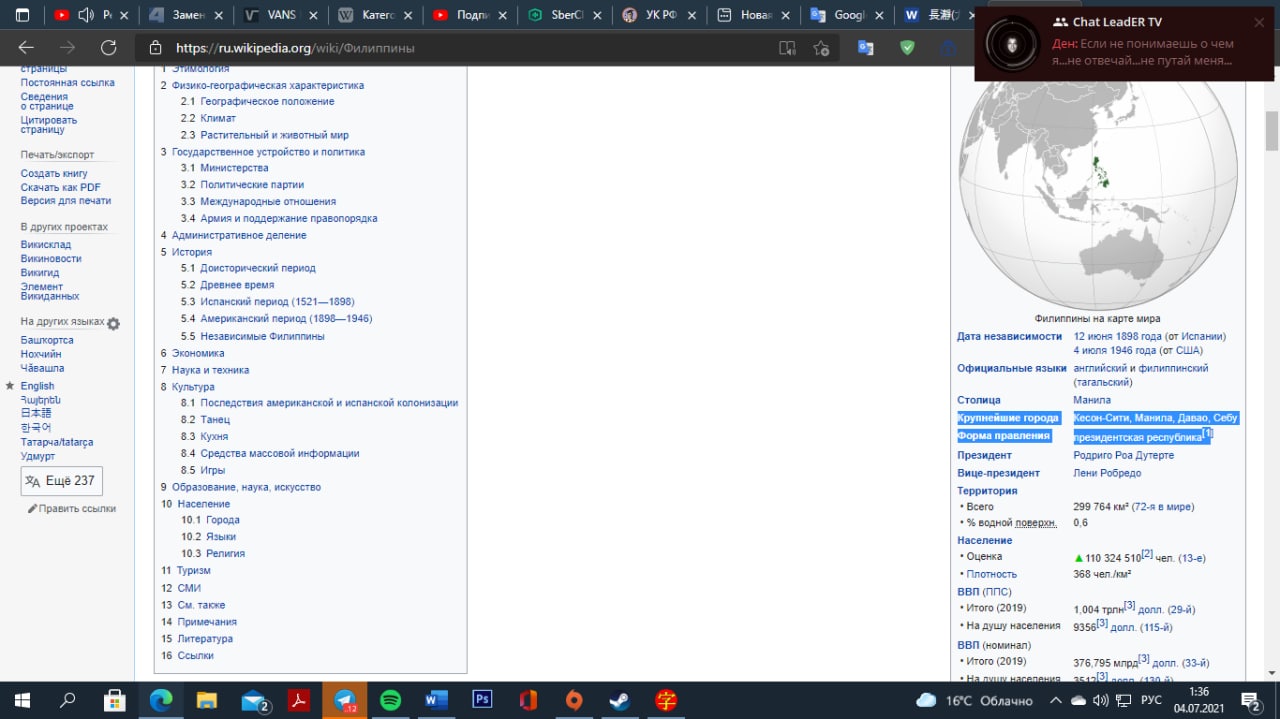This screenshot has width=1280, height=719.
Task: Switch to the Google Translate browser tab
Action: (848, 15)
